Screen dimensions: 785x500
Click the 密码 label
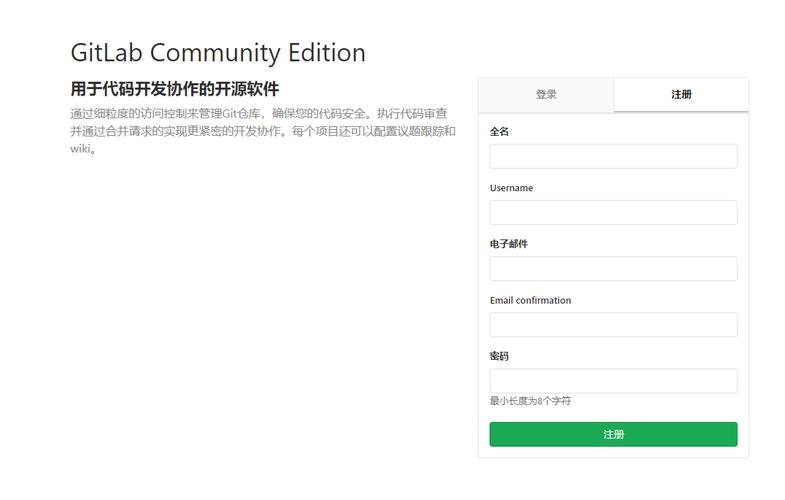tap(499, 356)
